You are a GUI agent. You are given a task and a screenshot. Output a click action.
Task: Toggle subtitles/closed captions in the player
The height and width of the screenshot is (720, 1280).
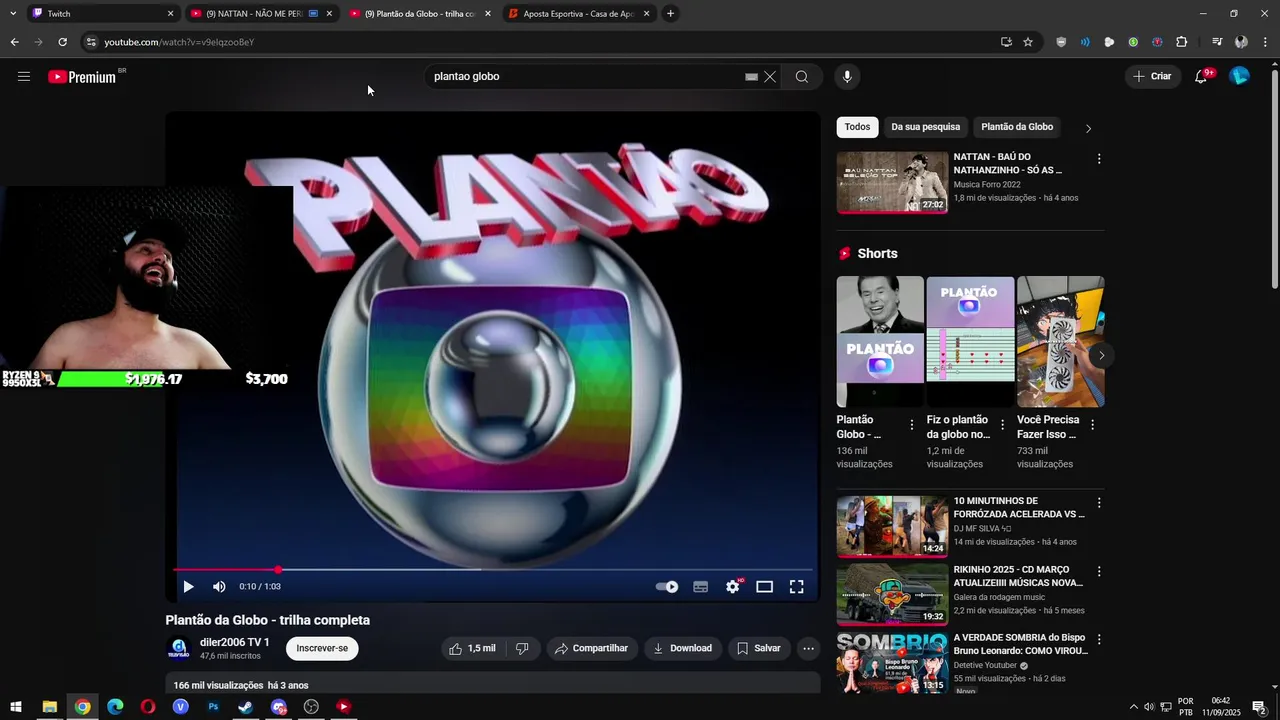701,587
